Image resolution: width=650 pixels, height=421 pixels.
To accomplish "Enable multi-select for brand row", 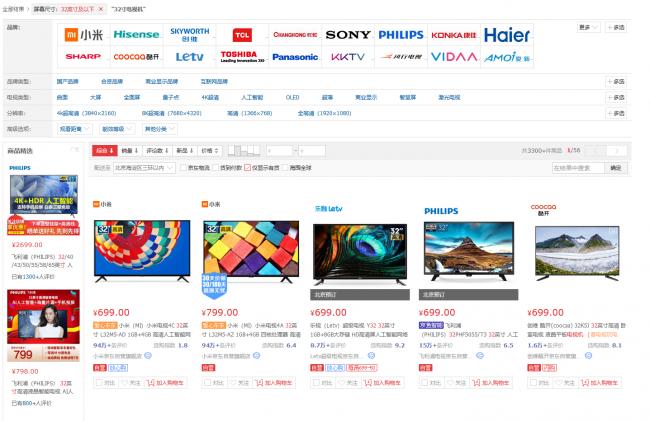I will (616, 27).
